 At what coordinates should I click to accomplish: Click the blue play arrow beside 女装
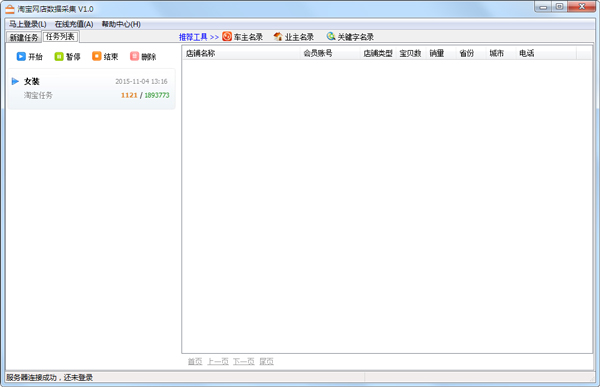pos(15,81)
